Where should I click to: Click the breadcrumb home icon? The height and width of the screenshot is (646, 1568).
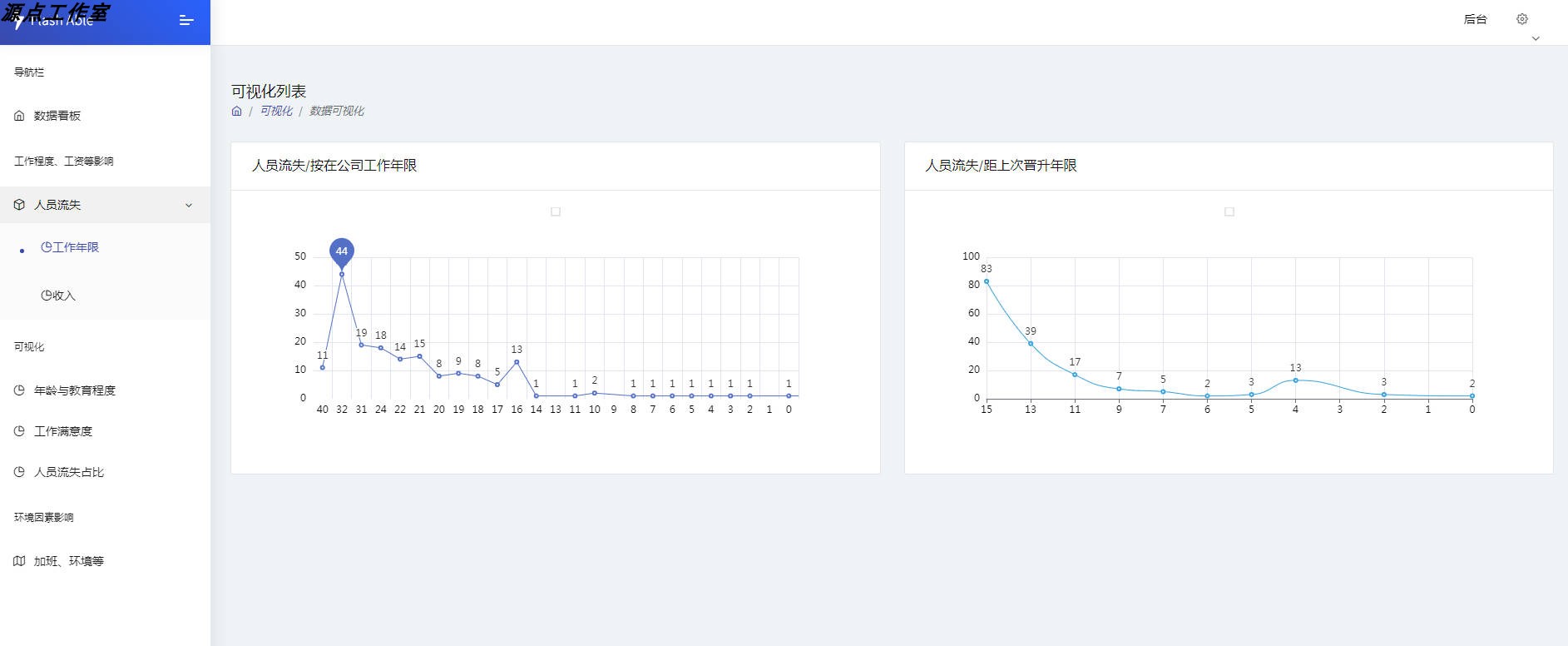point(237,111)
